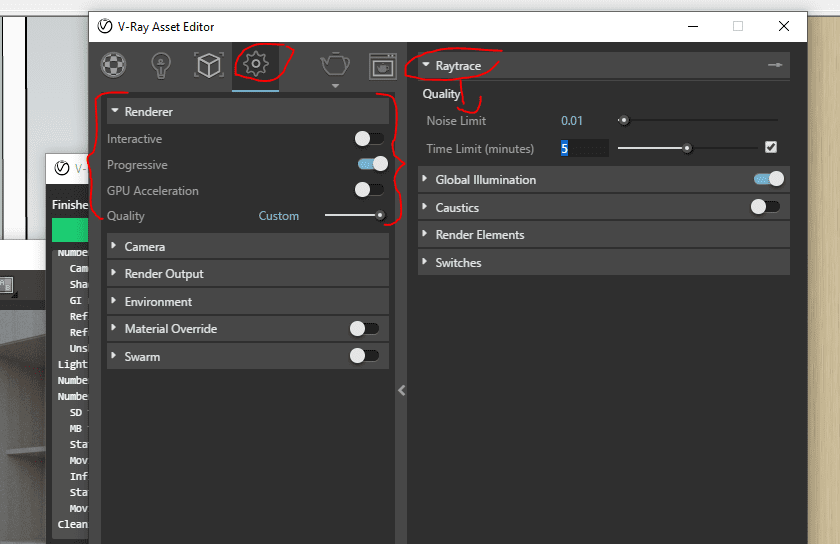Open the Lights asset category
This screenshot has height=544, width=840.
coord(161,65)
